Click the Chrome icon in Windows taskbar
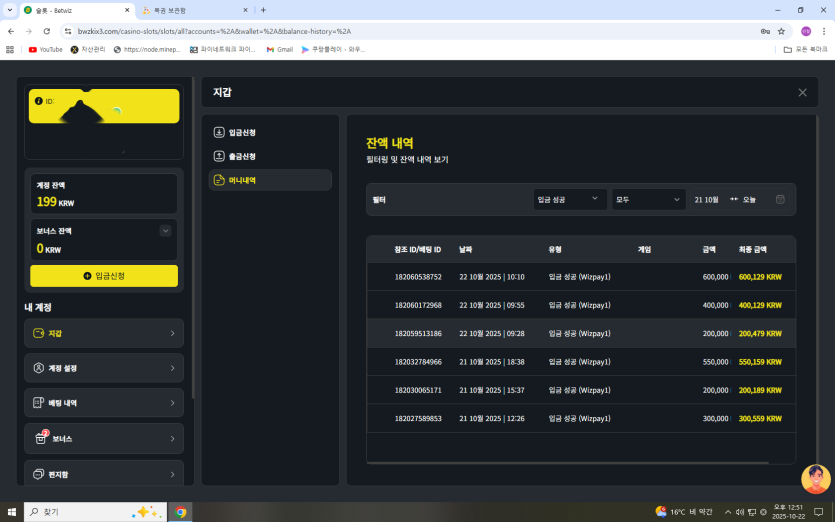835x522 pixels. click(x=180, y=512)
